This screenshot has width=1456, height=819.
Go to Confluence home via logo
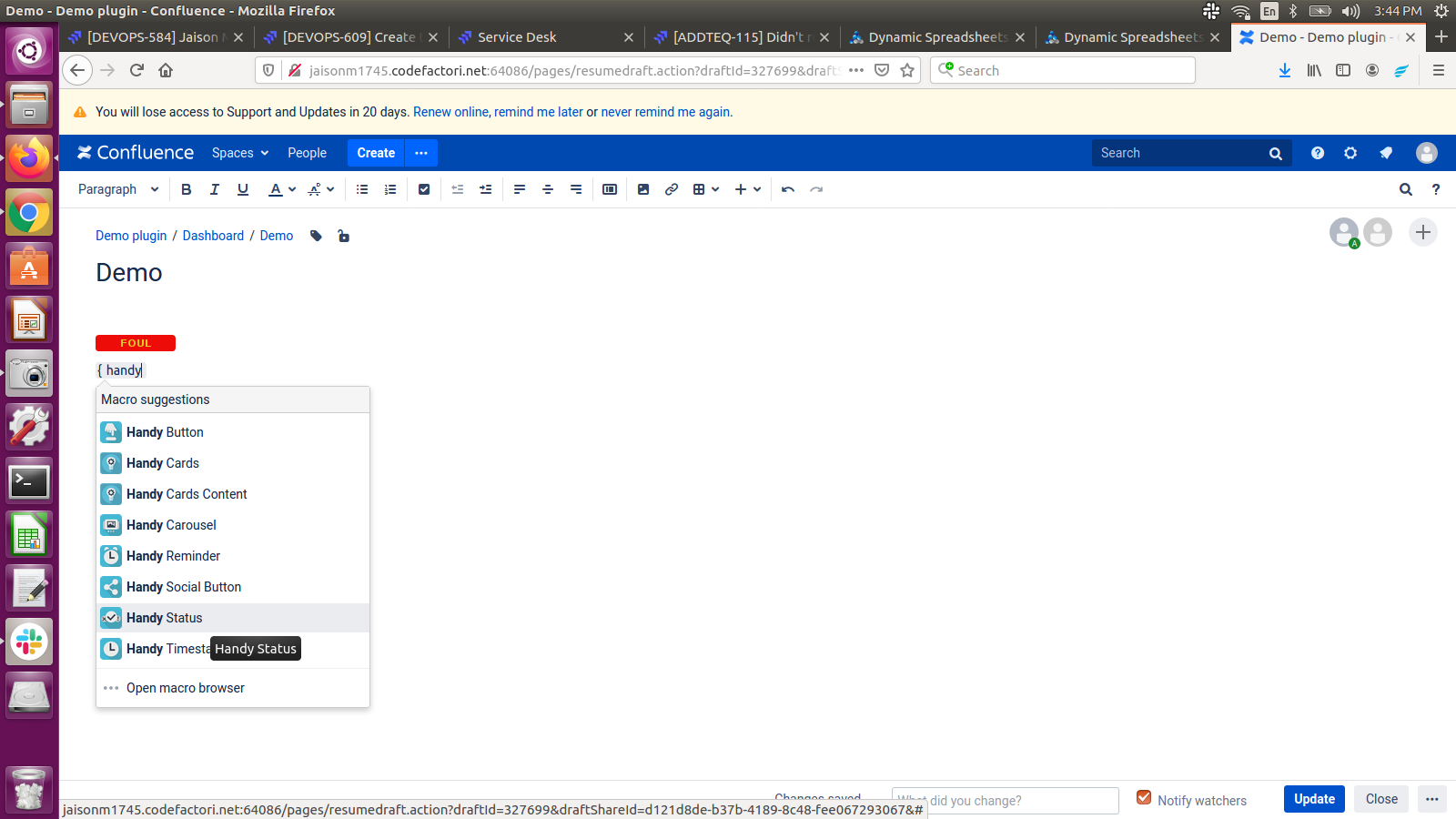point(136,153)
